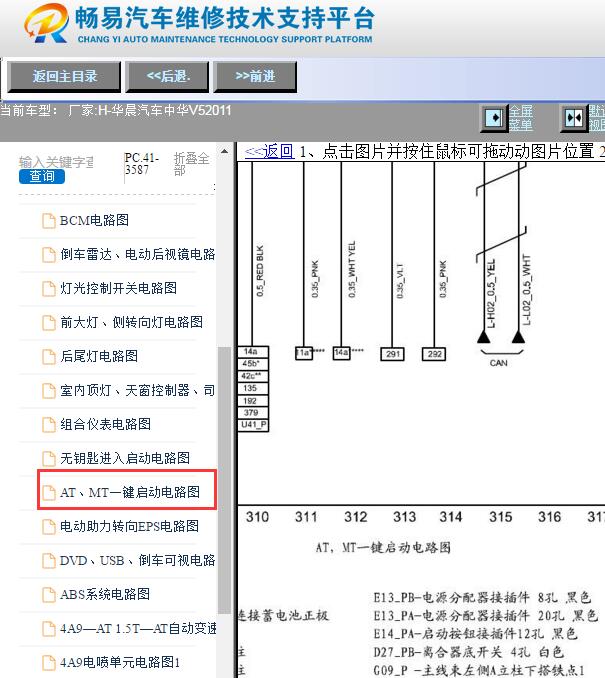This screenshot has width=605, height=678.
Task: Open 倒车雷达、电动后视镜电路 item
Action: pos(138,254)
